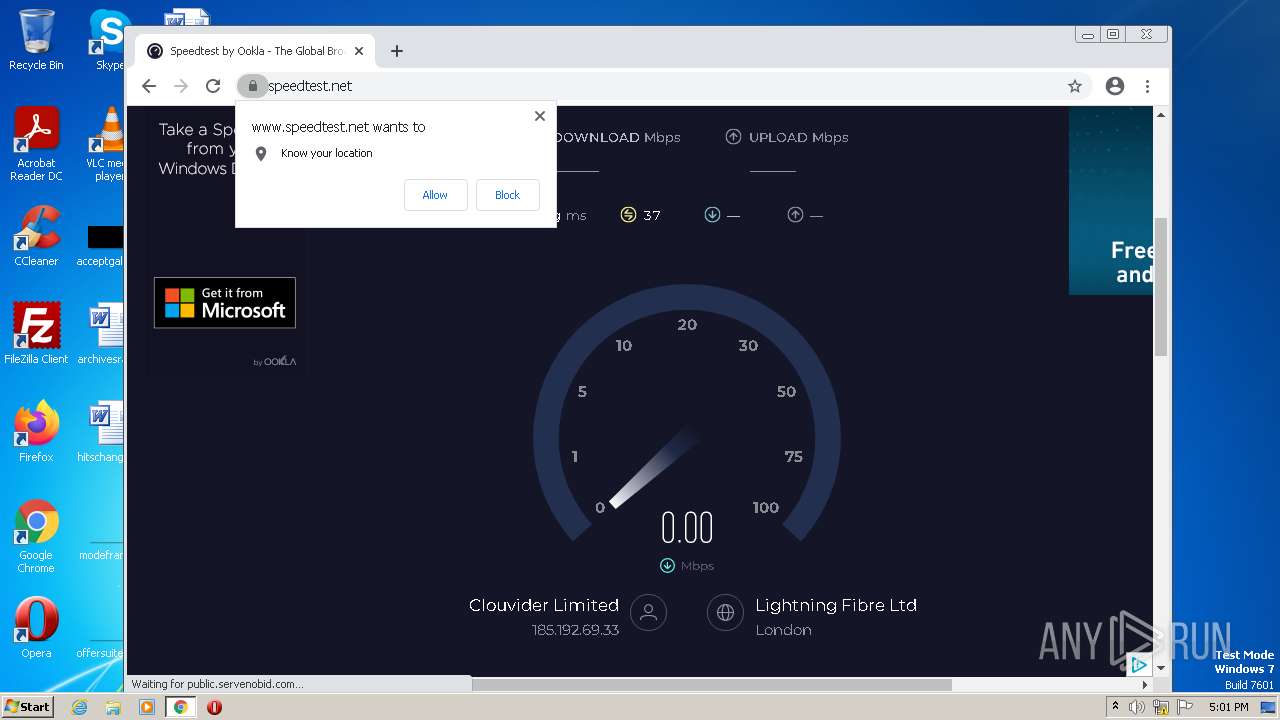Bookmark this page with the star icon
Screen dimensions: 1280x720
click(x=1075, y=86)
